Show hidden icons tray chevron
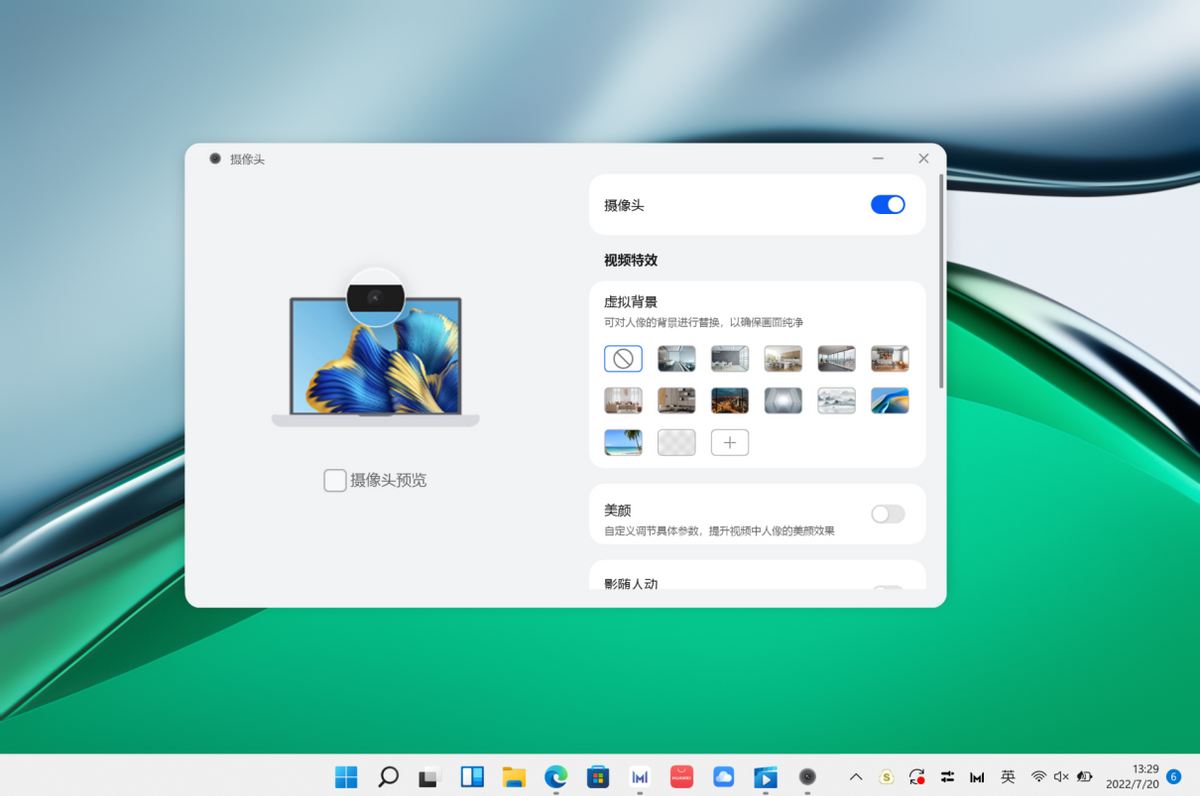Screen dimensions: 1200x796 point(856,777)
